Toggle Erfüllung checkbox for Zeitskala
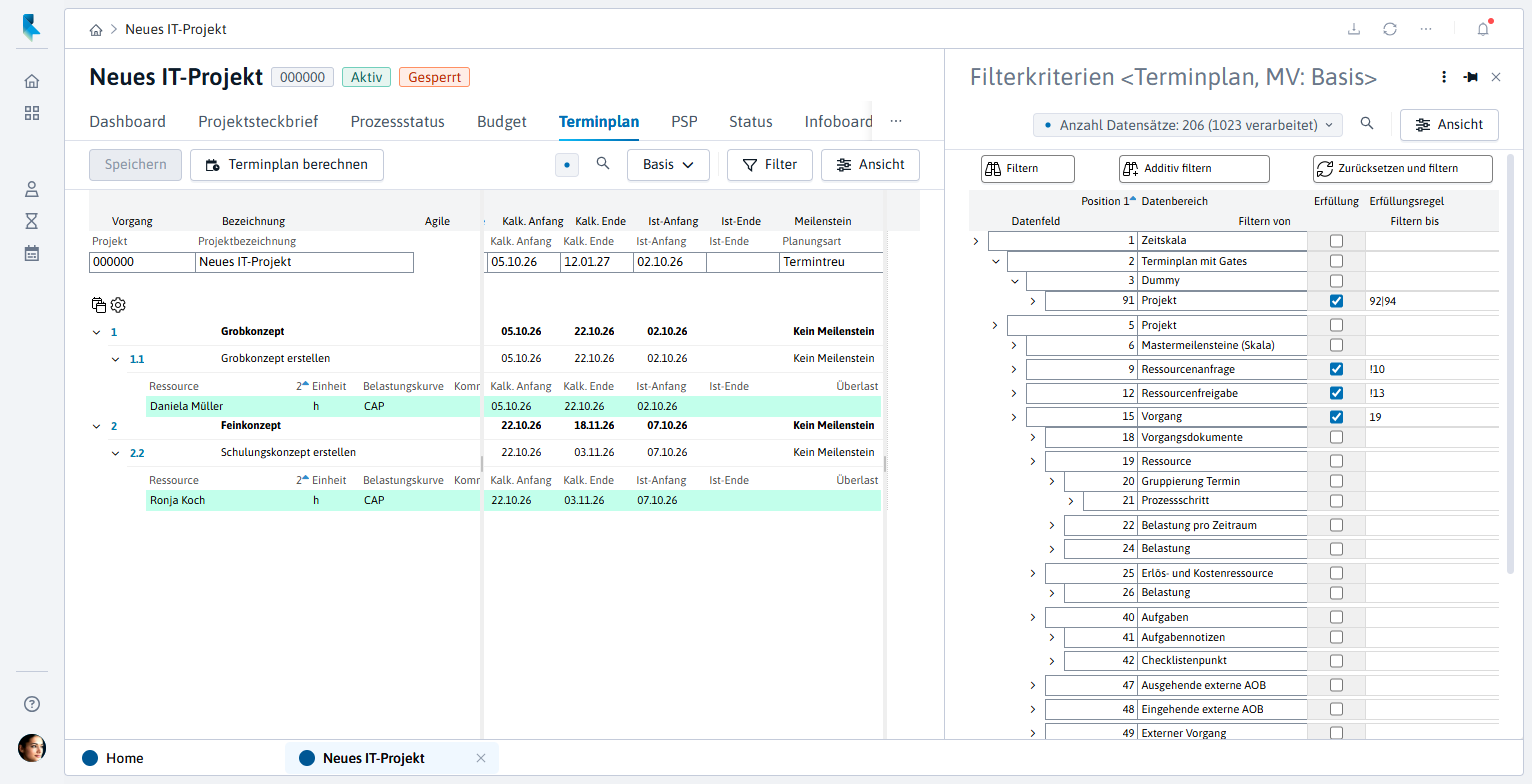 (1336, 241)
